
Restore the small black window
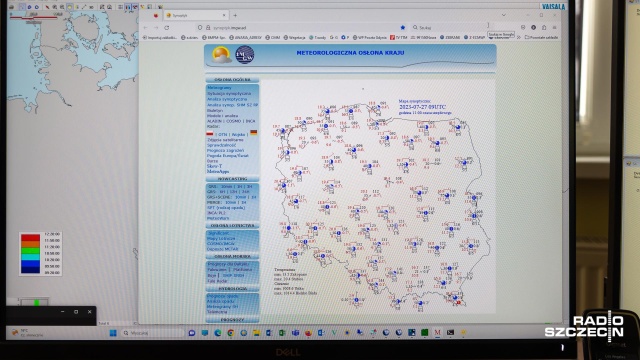pyautogui.click(x=76, y=312)
